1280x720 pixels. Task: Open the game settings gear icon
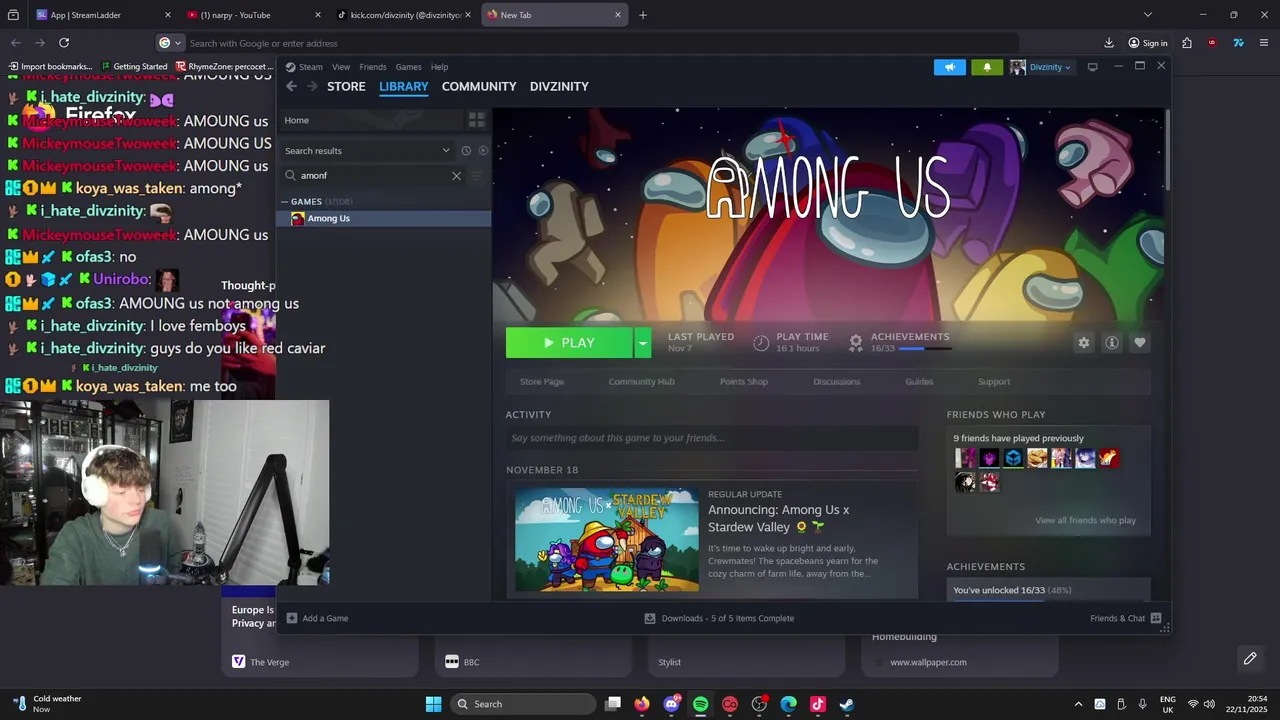pyautogui.click(x=1083, y=343)
